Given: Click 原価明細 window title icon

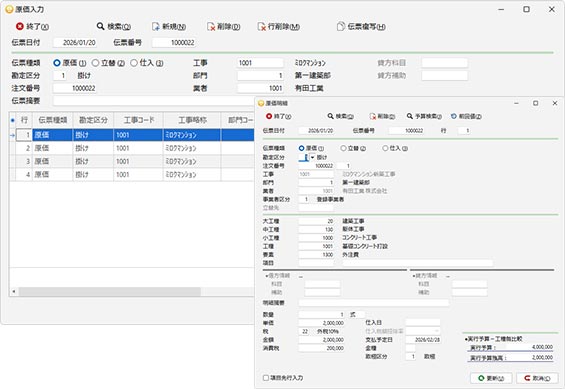Looking at the screenshot, I should [x=261, y=103].
